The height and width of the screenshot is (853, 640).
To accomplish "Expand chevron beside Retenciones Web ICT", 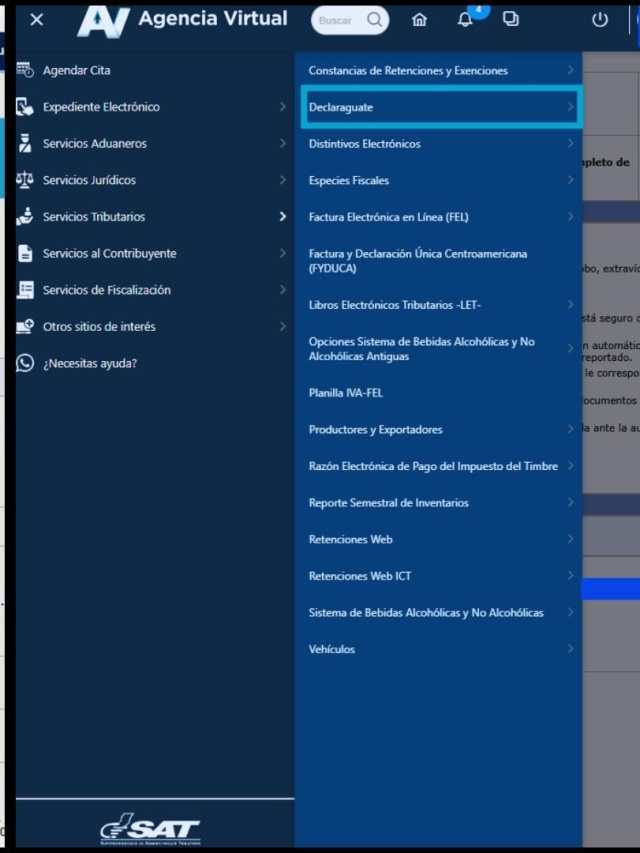I will click(x=570, y=575).
